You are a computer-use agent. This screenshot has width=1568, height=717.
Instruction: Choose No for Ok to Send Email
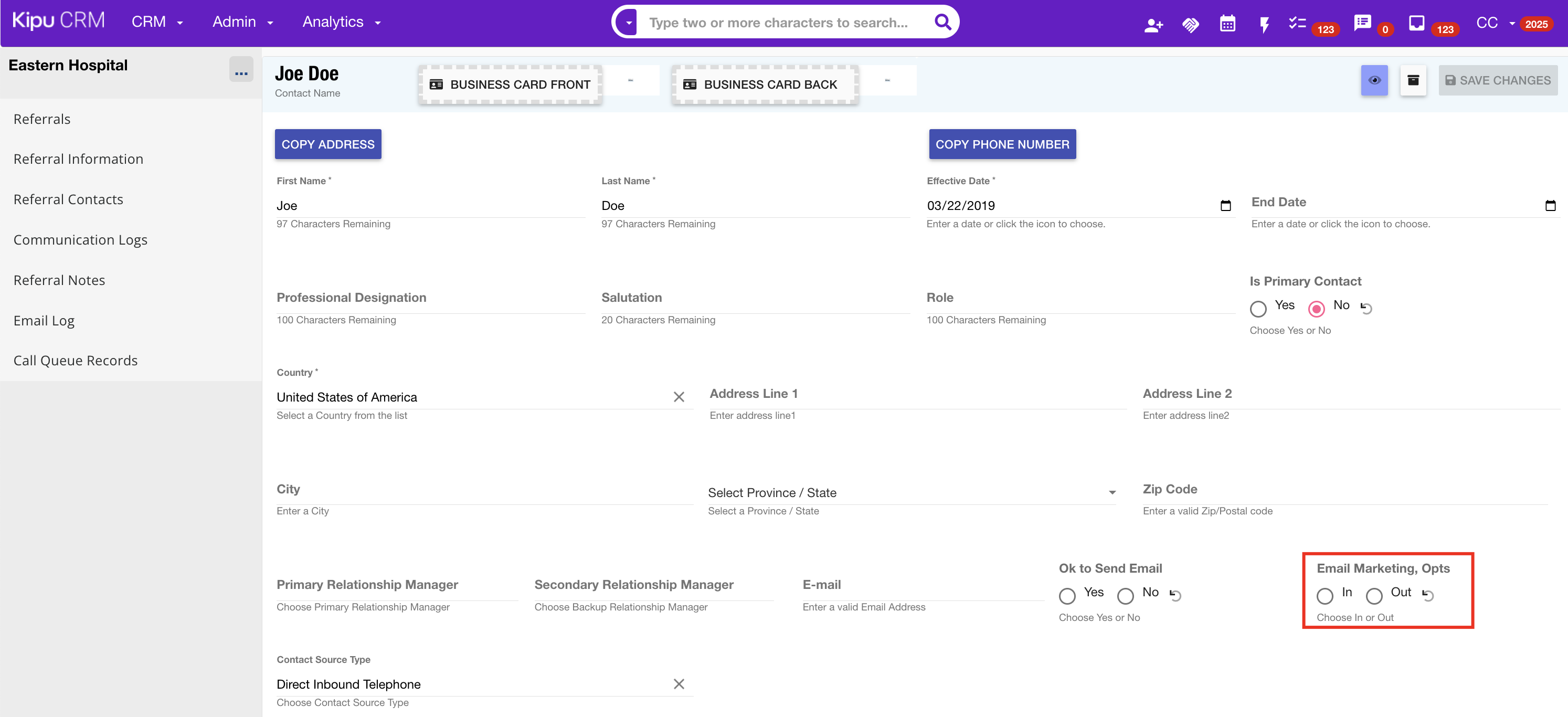1126,595
